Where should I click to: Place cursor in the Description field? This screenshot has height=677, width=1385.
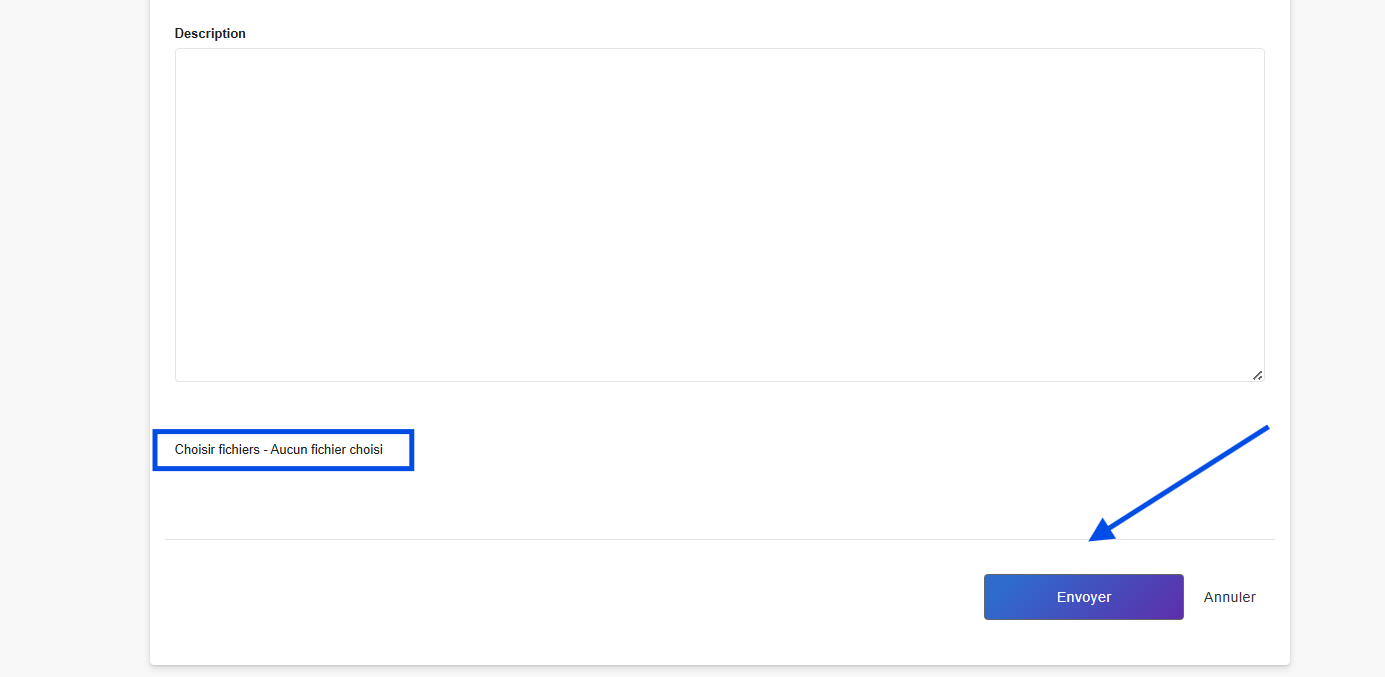pyautogui.click(x=719, y=215)
